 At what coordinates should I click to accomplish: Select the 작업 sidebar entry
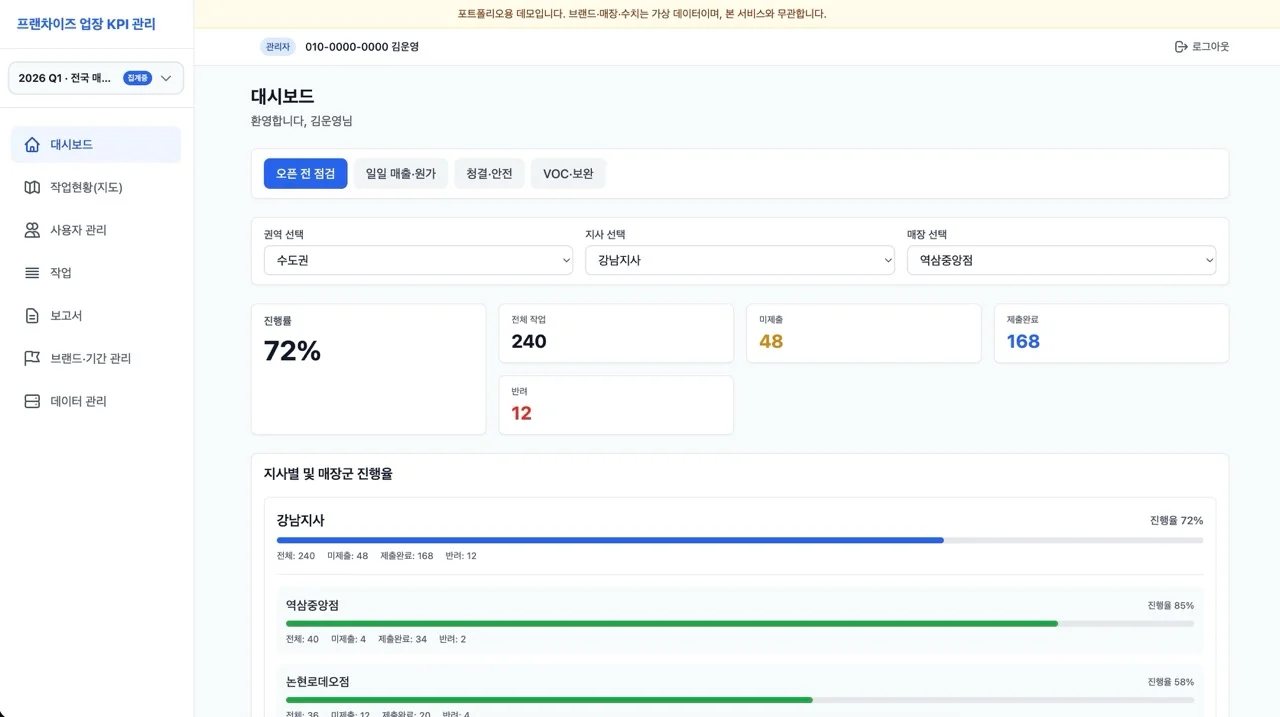96,273
